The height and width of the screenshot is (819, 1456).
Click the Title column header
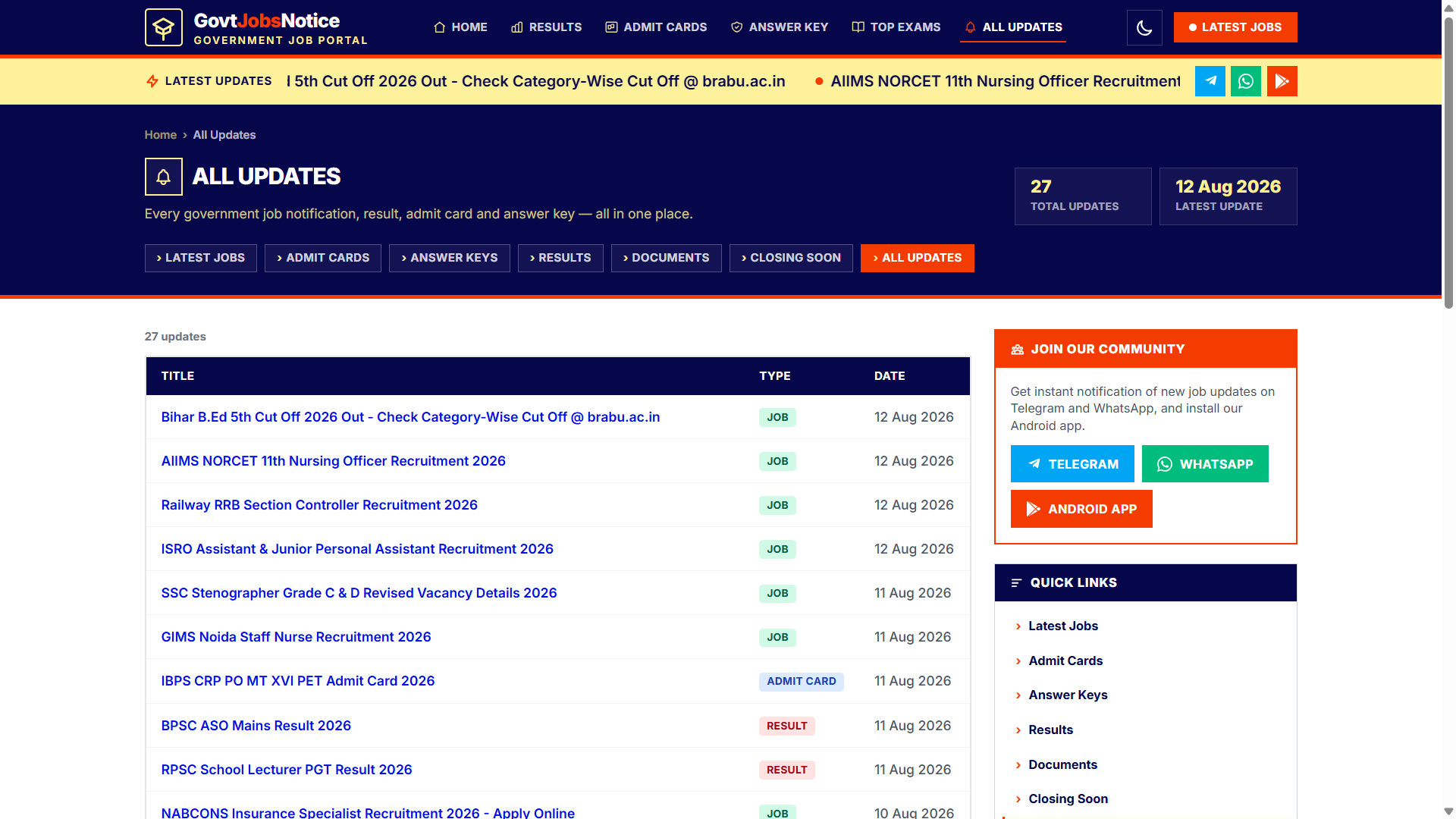click(177, 376)
